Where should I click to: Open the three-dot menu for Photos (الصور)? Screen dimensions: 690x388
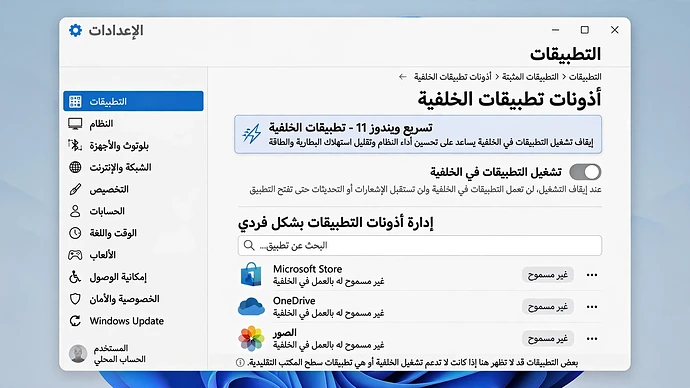[x=592, y=339]
